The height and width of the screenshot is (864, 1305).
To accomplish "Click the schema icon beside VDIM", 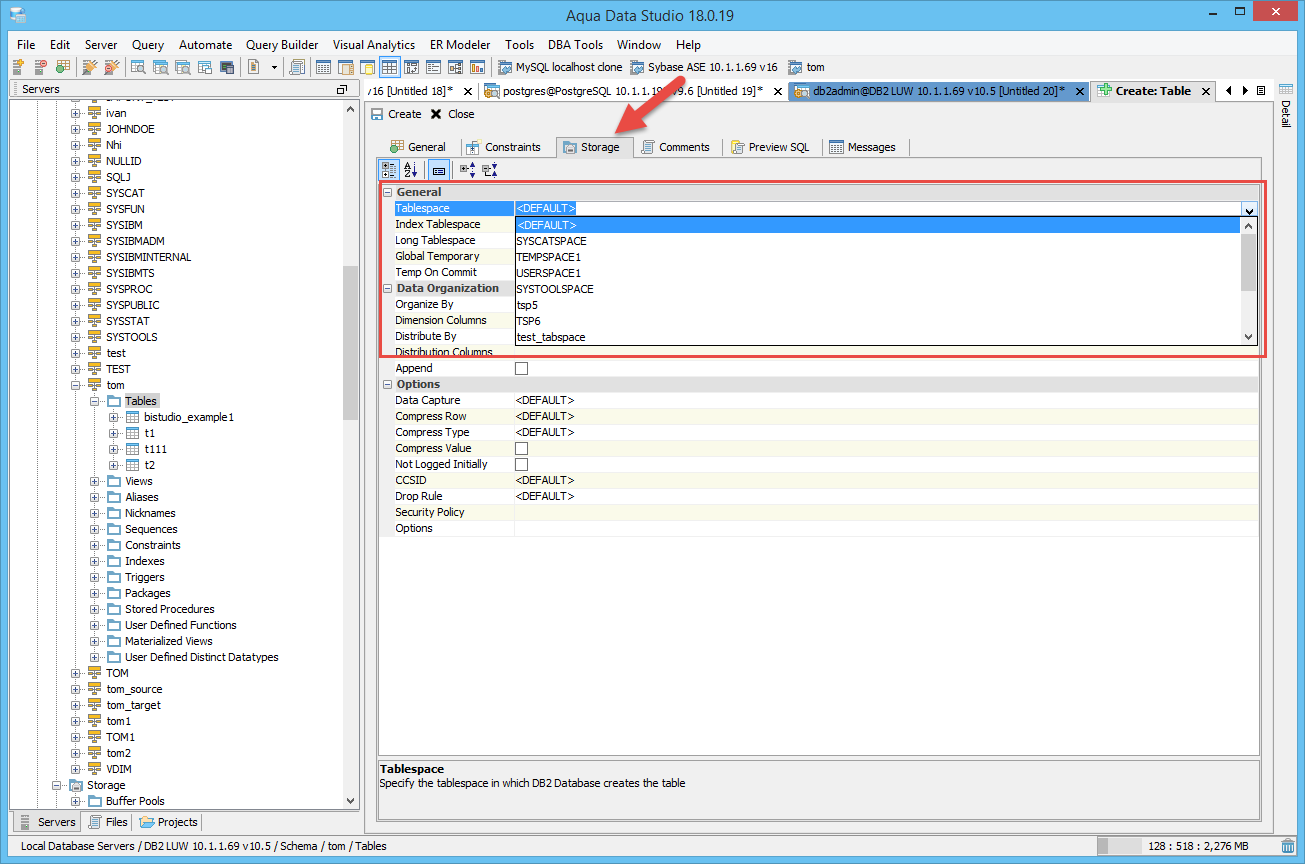I will (94, 769).
